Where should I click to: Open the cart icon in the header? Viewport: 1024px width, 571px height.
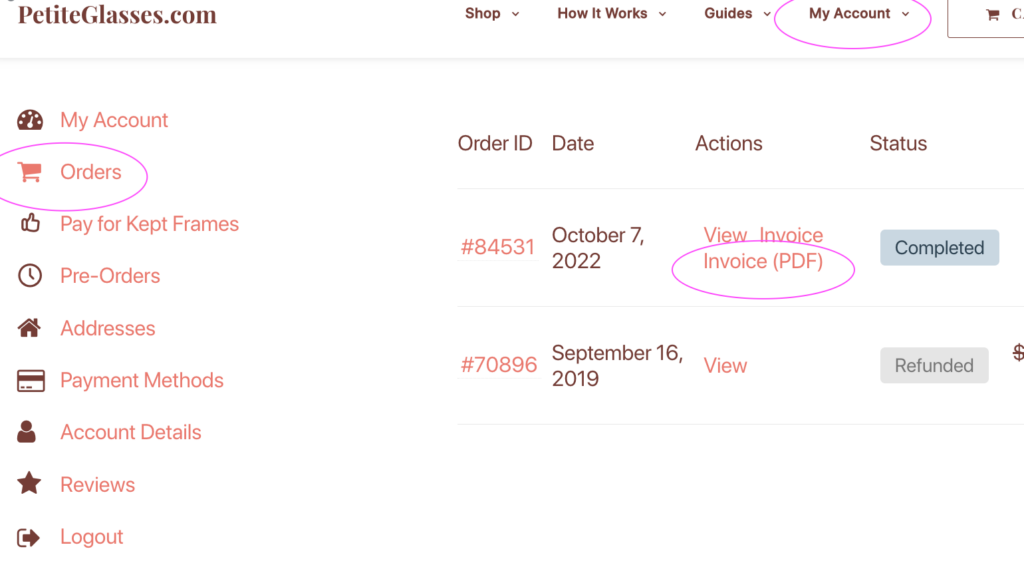coord(993,14)
